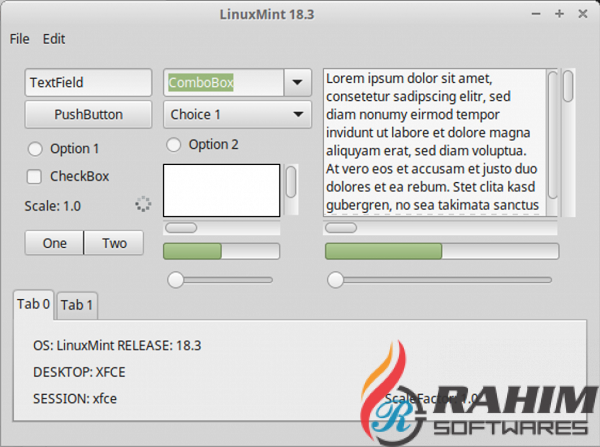Close the LinuxMint 18.3 window

[x=582, y=14]
